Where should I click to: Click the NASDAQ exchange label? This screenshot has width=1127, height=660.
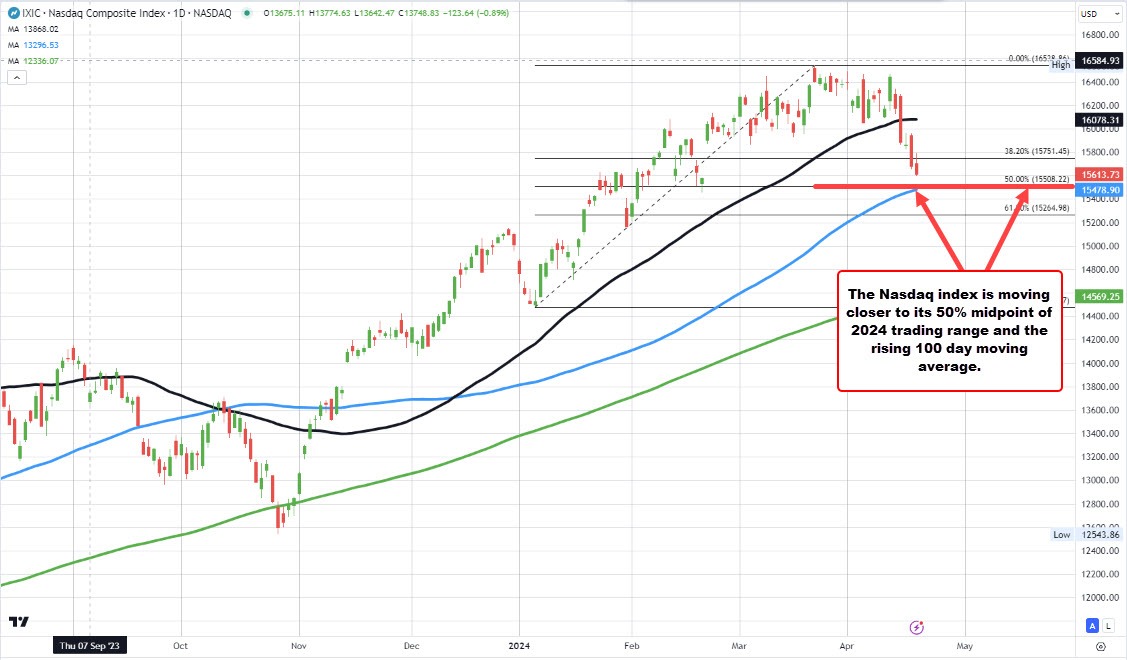tap(214, 13)
